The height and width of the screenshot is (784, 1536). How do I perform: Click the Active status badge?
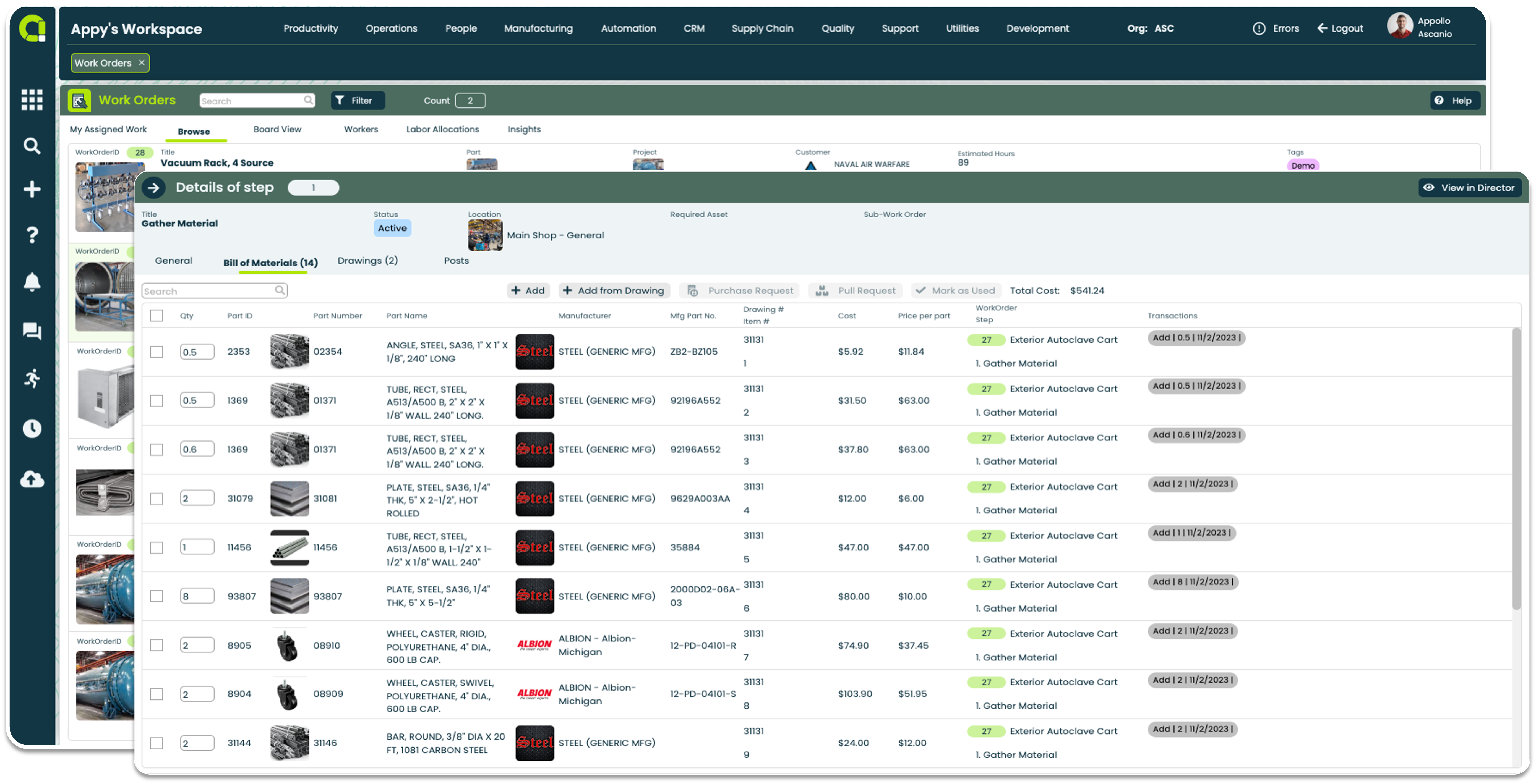tap(392, 228)
